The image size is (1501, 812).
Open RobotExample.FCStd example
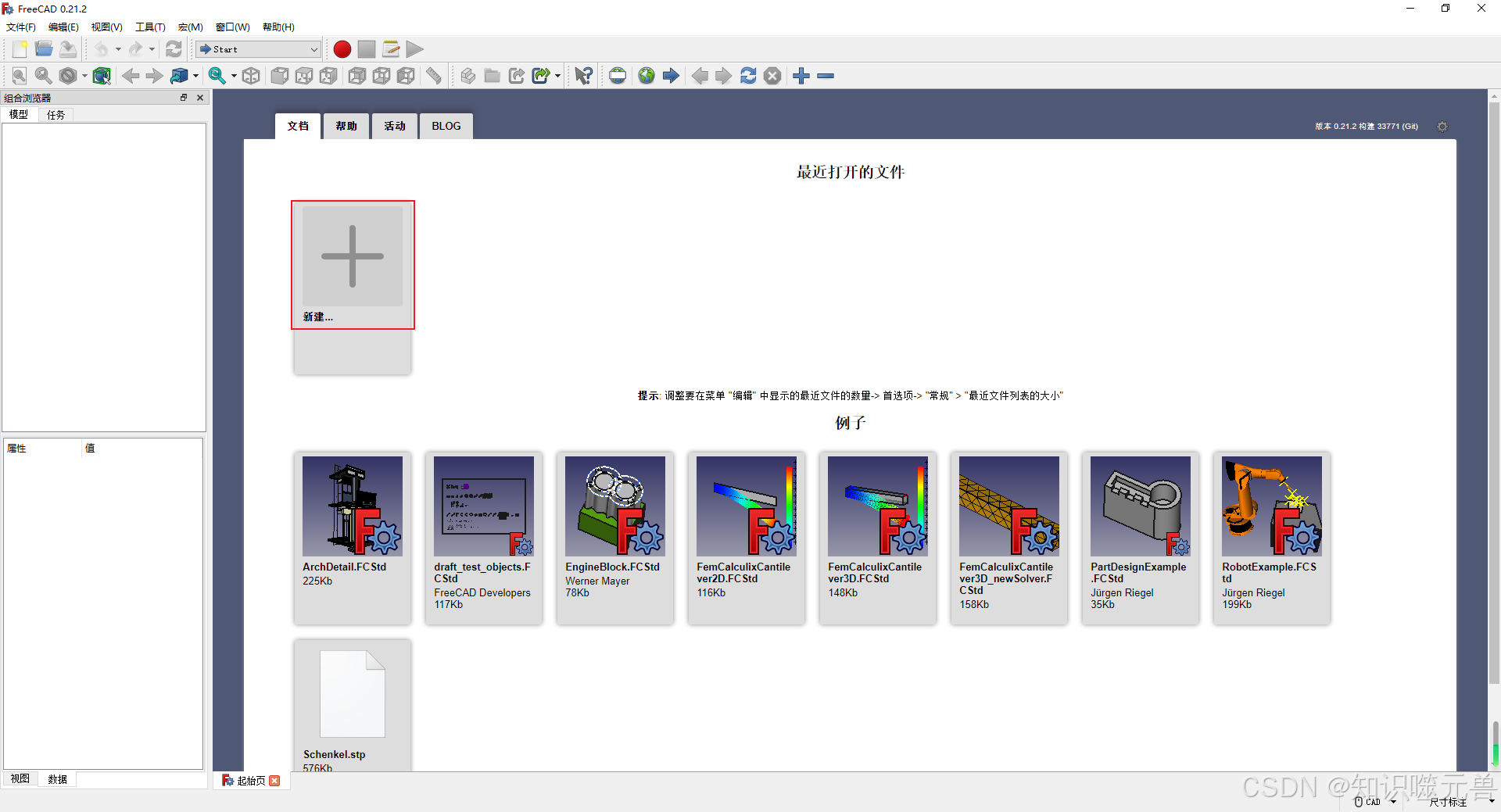(x=1272, y=538)
